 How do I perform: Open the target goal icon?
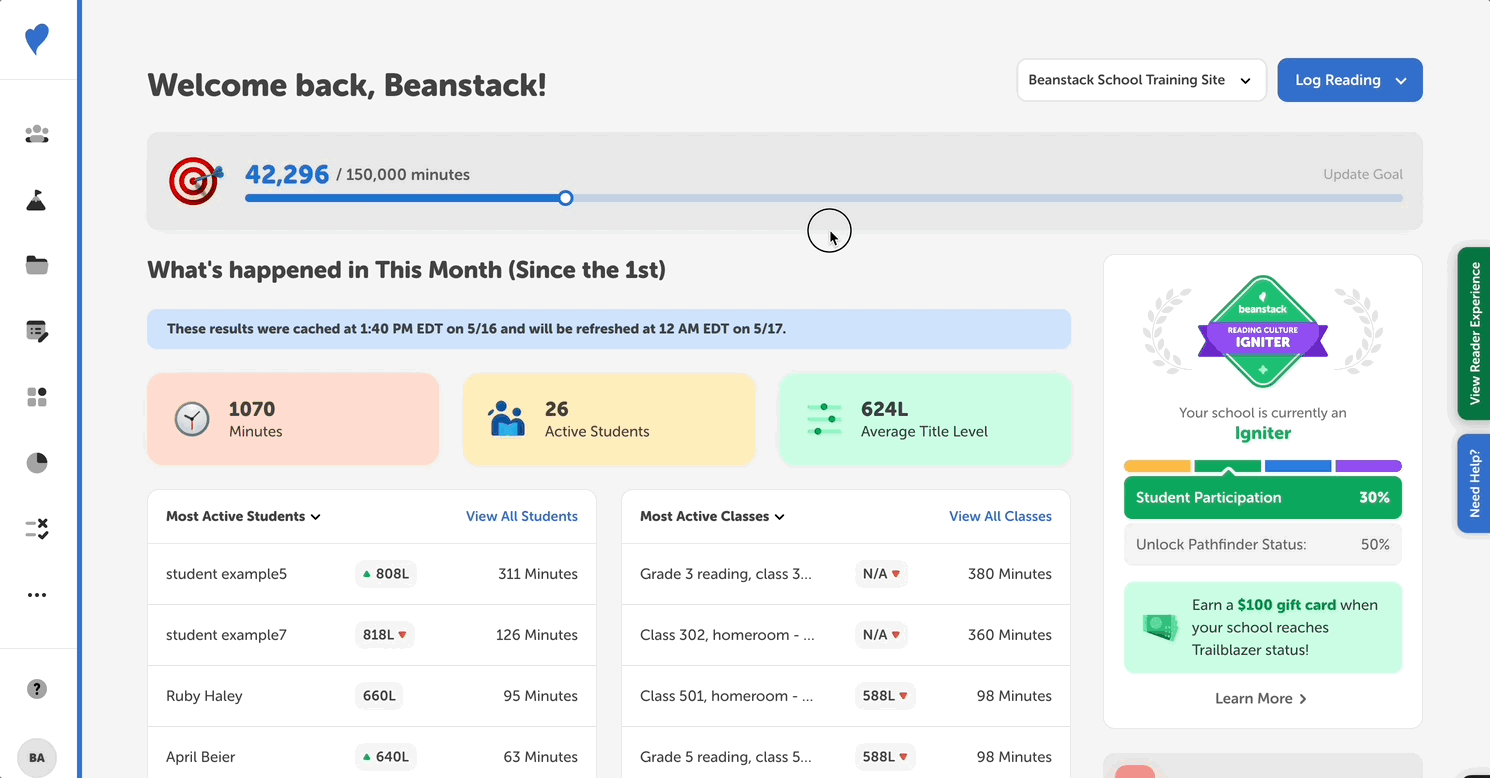coord(196,181)
